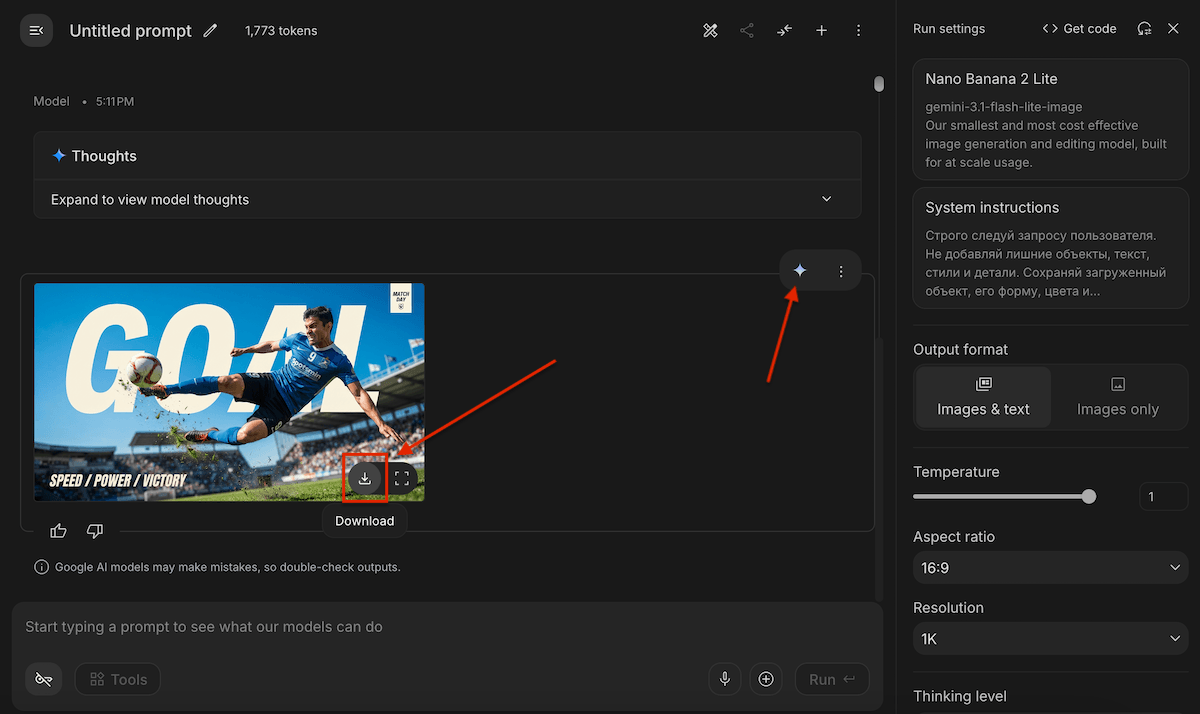The width and height of the screenshot is (1200, 714).
Task: Open the top bar more options menu
Action: (858, 31)
